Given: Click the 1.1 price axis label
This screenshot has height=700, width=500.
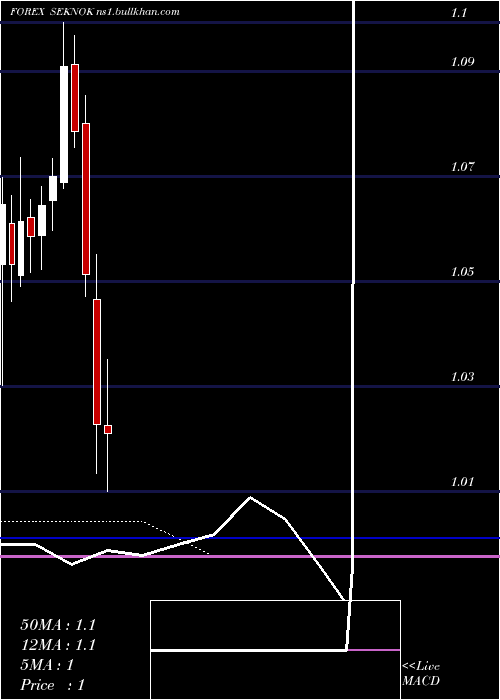Looking at the screenshot, I should tap(459, 13).
